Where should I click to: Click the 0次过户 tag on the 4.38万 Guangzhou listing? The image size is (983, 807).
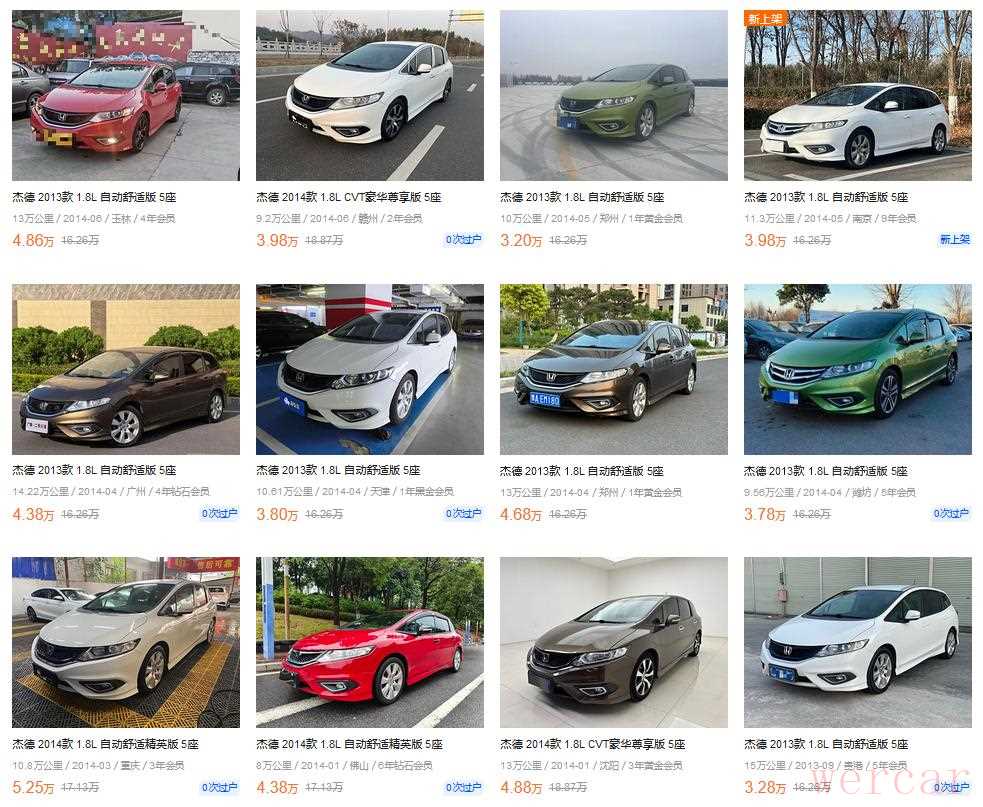(x=219, y=514)
